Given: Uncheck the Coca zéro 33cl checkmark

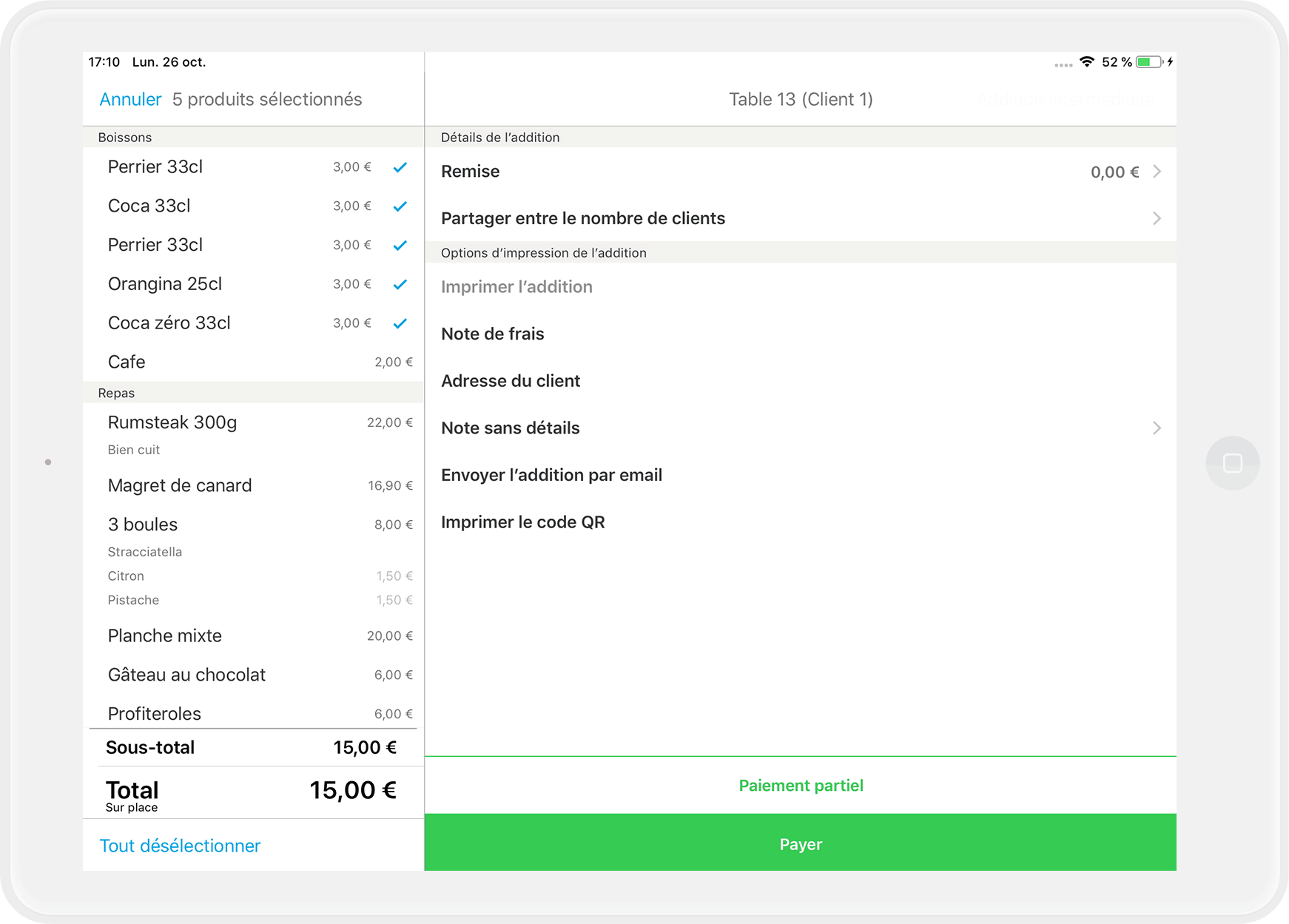Looking at the screenshot, I should (400, 323).
